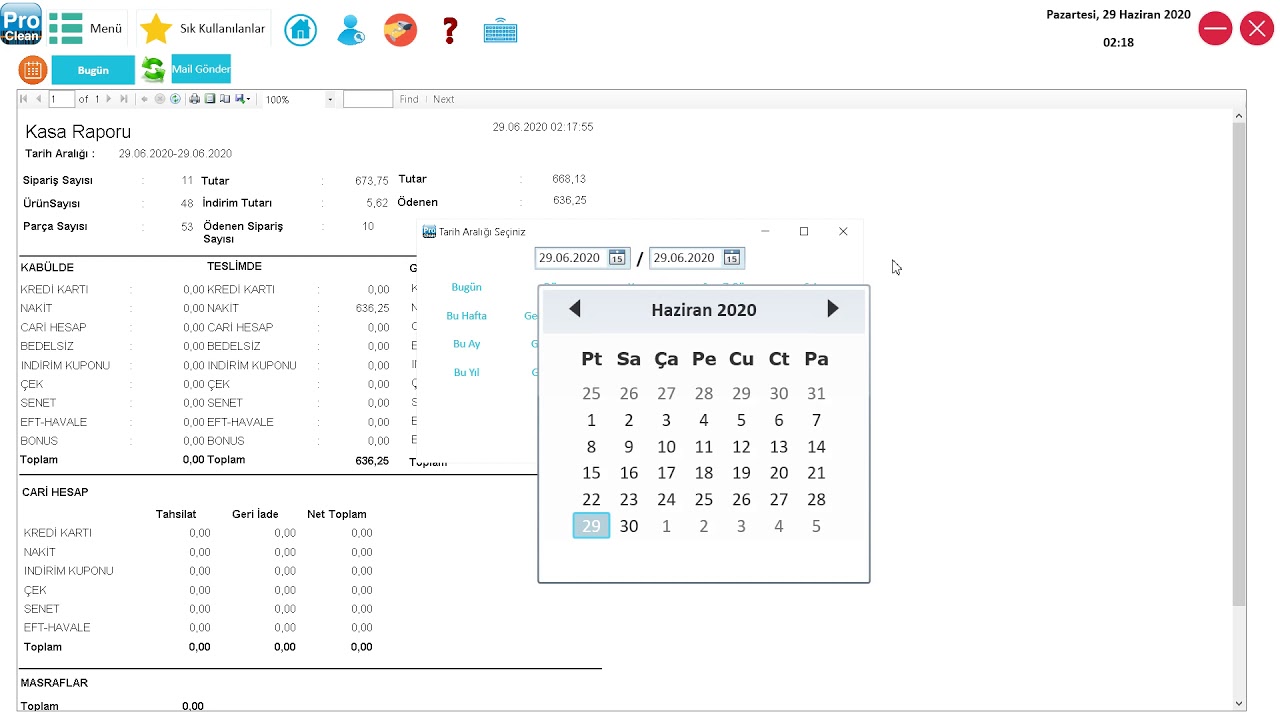This screenshot has width=1280, height=720.
Task: Select day 15 in the calendar
Action: click(x=591, y=473)
